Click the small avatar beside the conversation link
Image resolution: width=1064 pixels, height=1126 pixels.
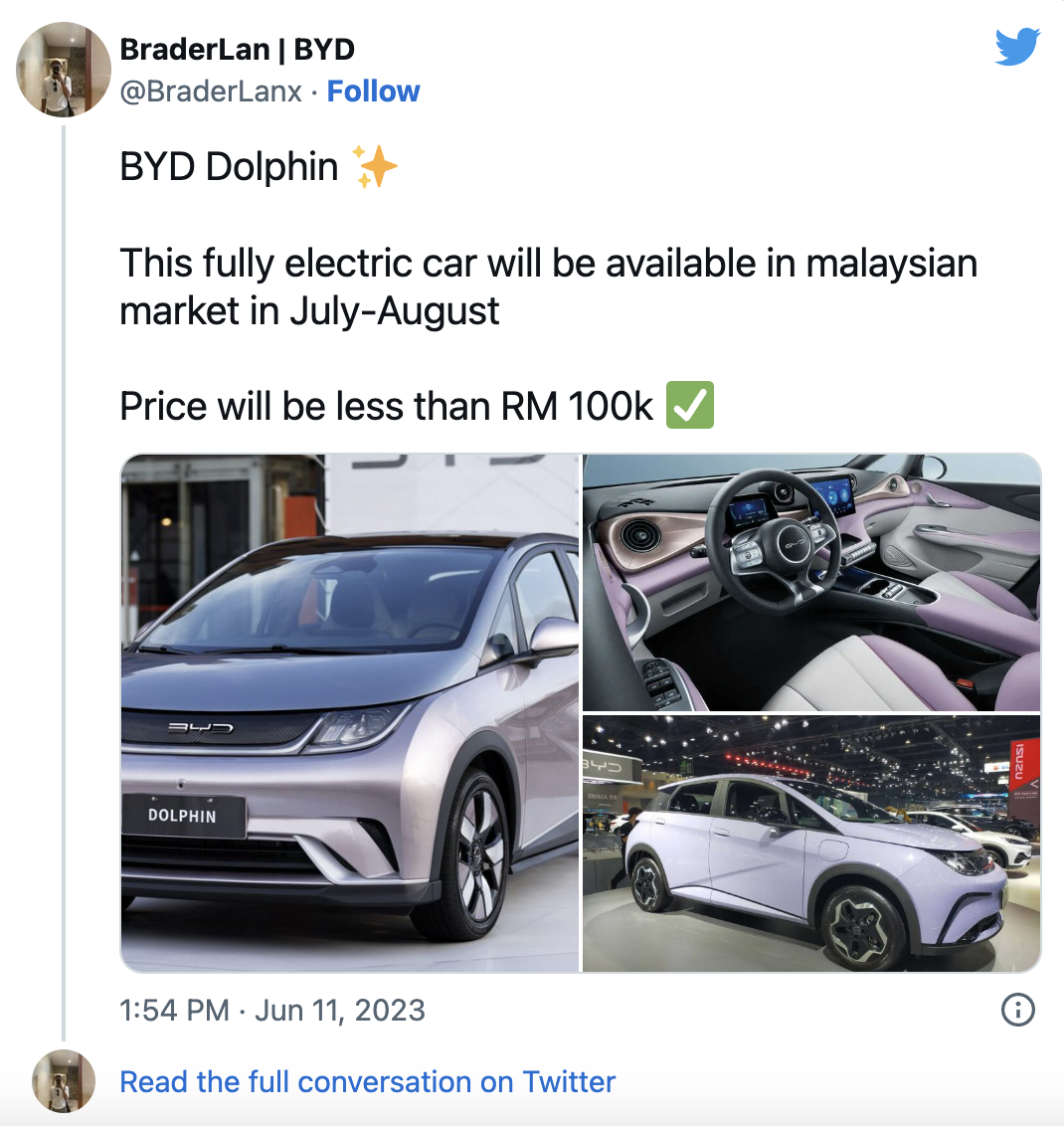point(64,1081)
